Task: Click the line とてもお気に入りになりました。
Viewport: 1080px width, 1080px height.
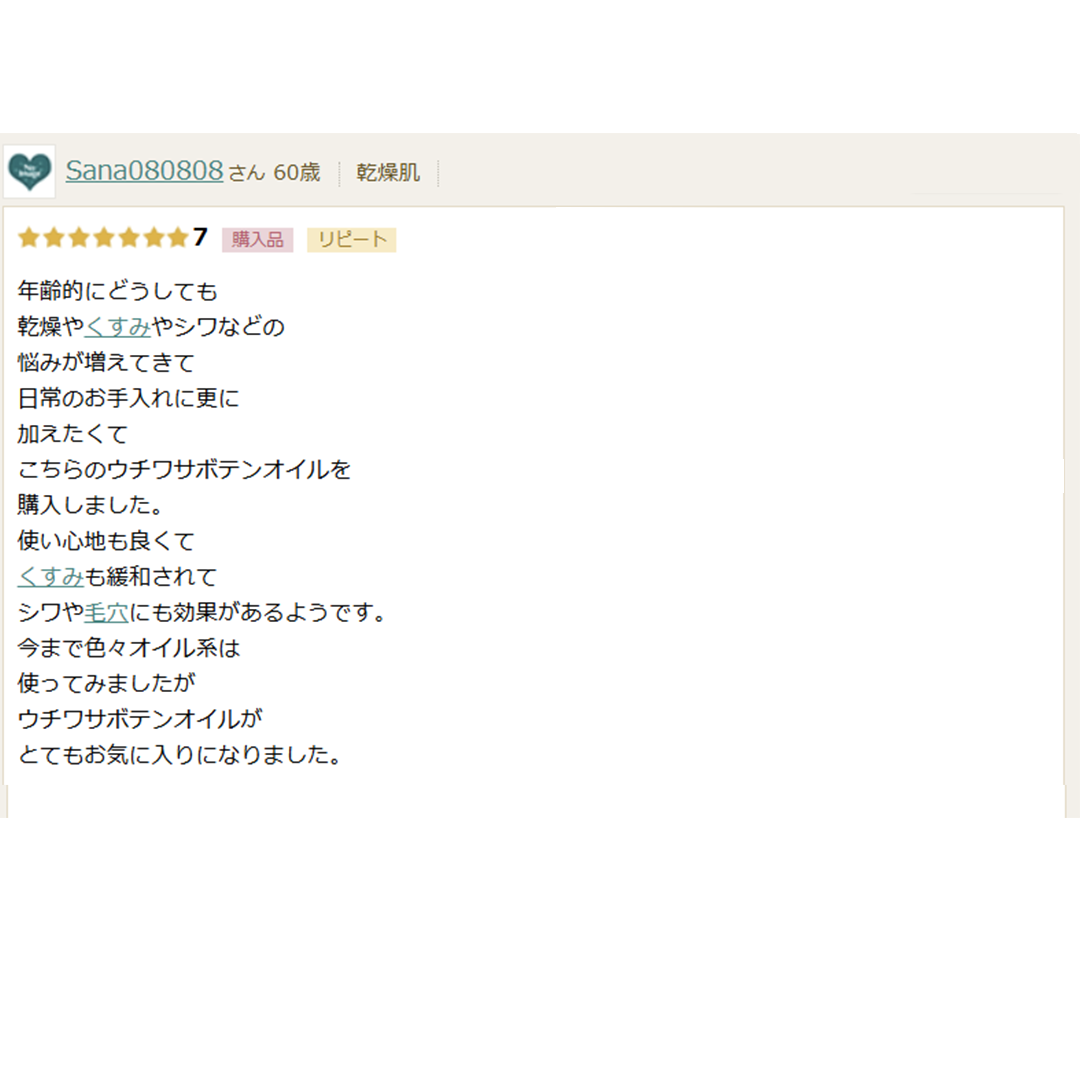Action: (180, 755)
